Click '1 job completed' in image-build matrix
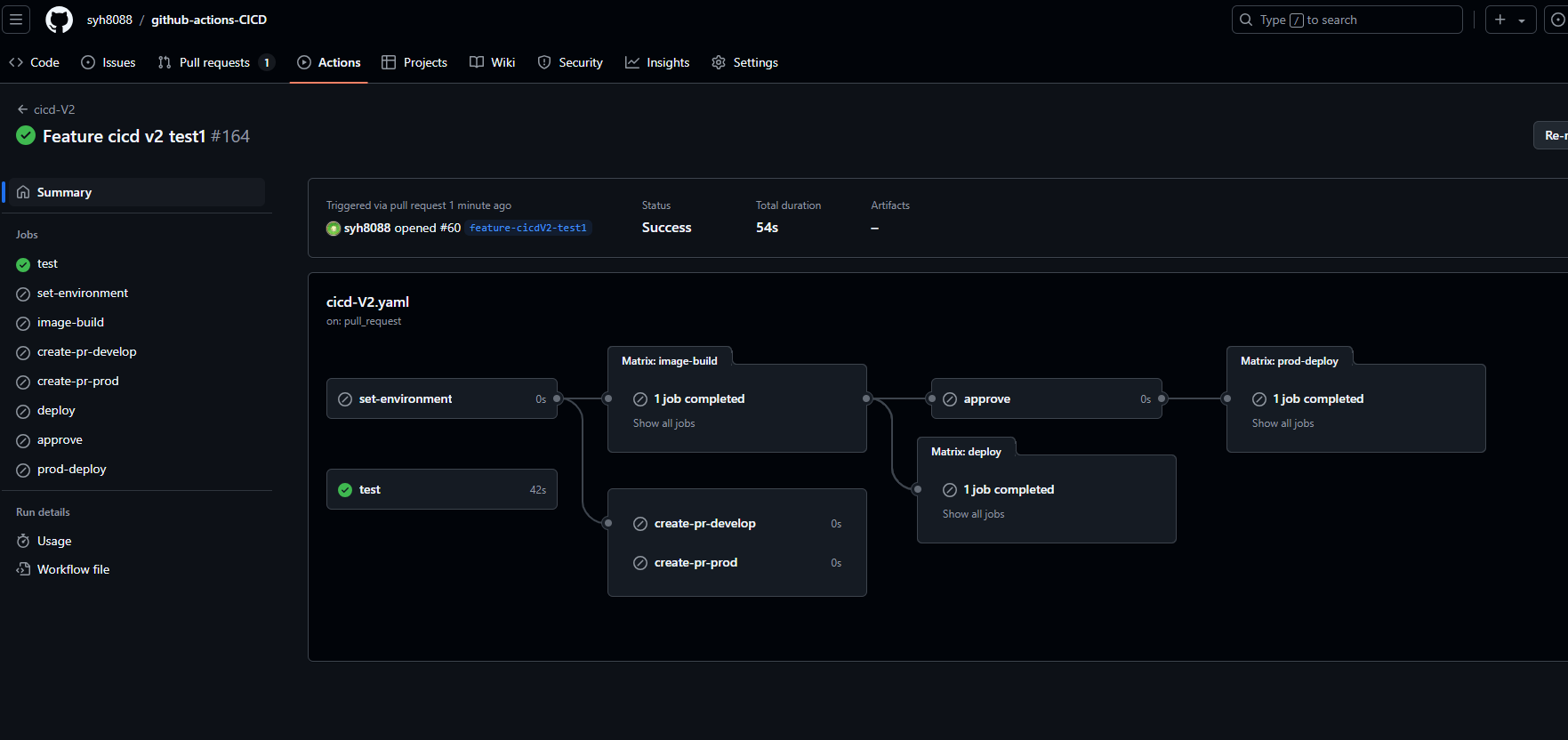The image size is (1568, 740). click(699, 398)
